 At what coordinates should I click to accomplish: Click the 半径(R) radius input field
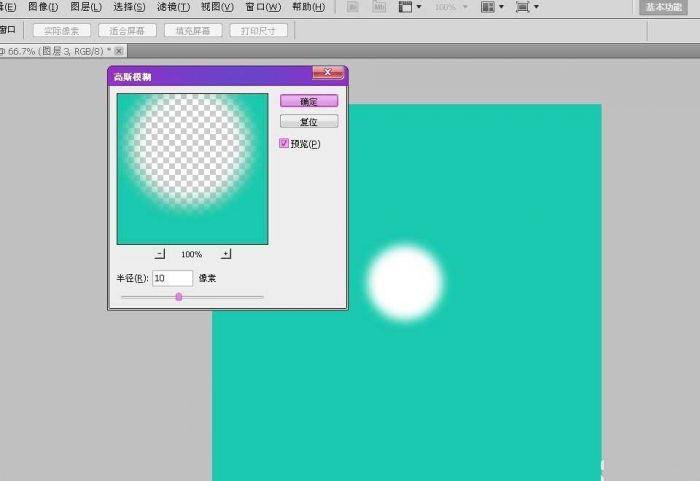172,278
